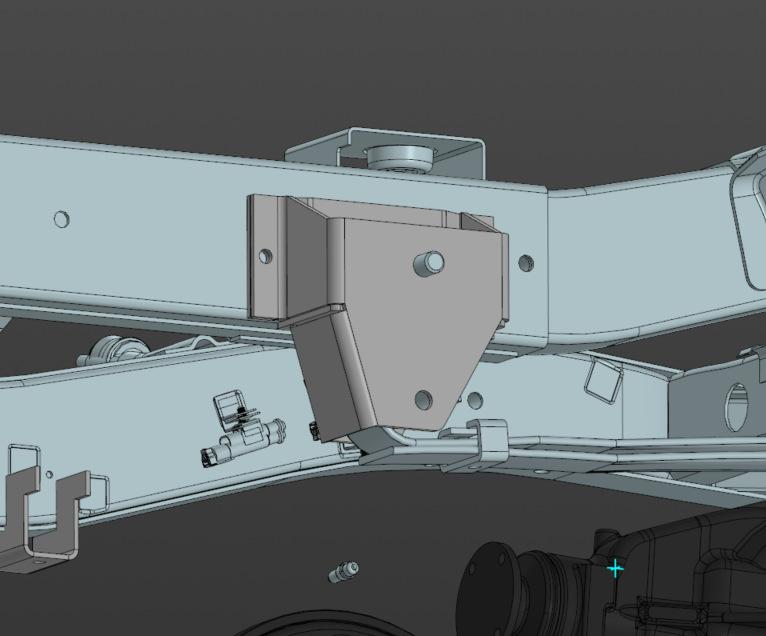The width and height of the screenshot is (766, 636).
Task: Select the lower hole in the gray bracket plate
Action: [424, 399]
